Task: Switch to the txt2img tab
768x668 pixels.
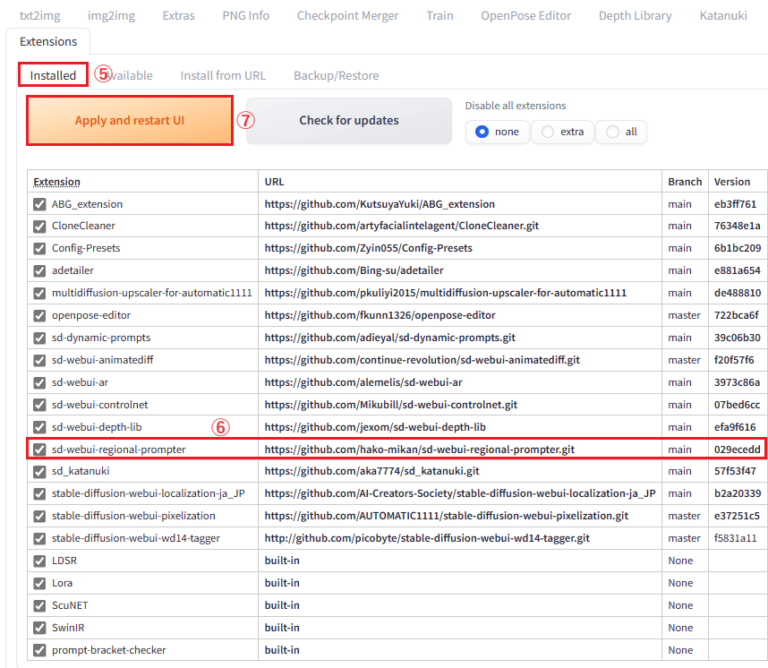Action: (39, 16)
